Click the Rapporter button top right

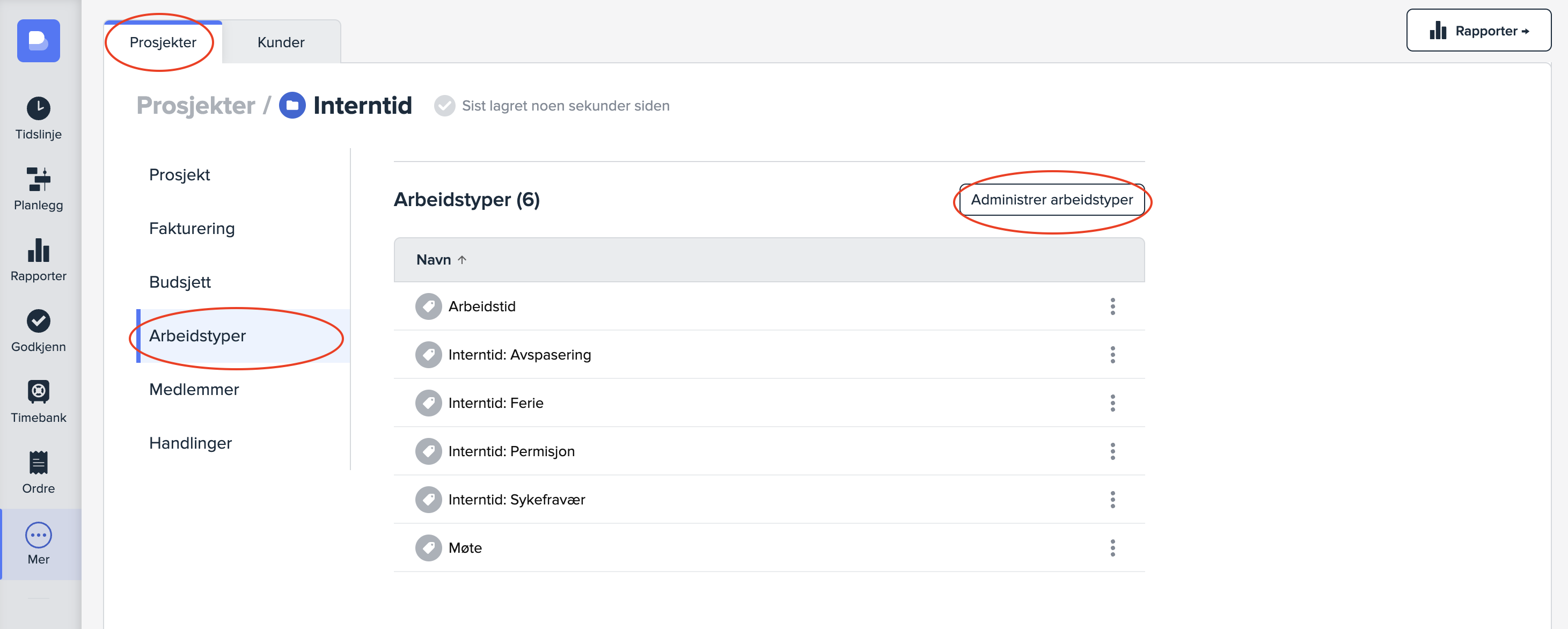click(x=1478, y=31)
